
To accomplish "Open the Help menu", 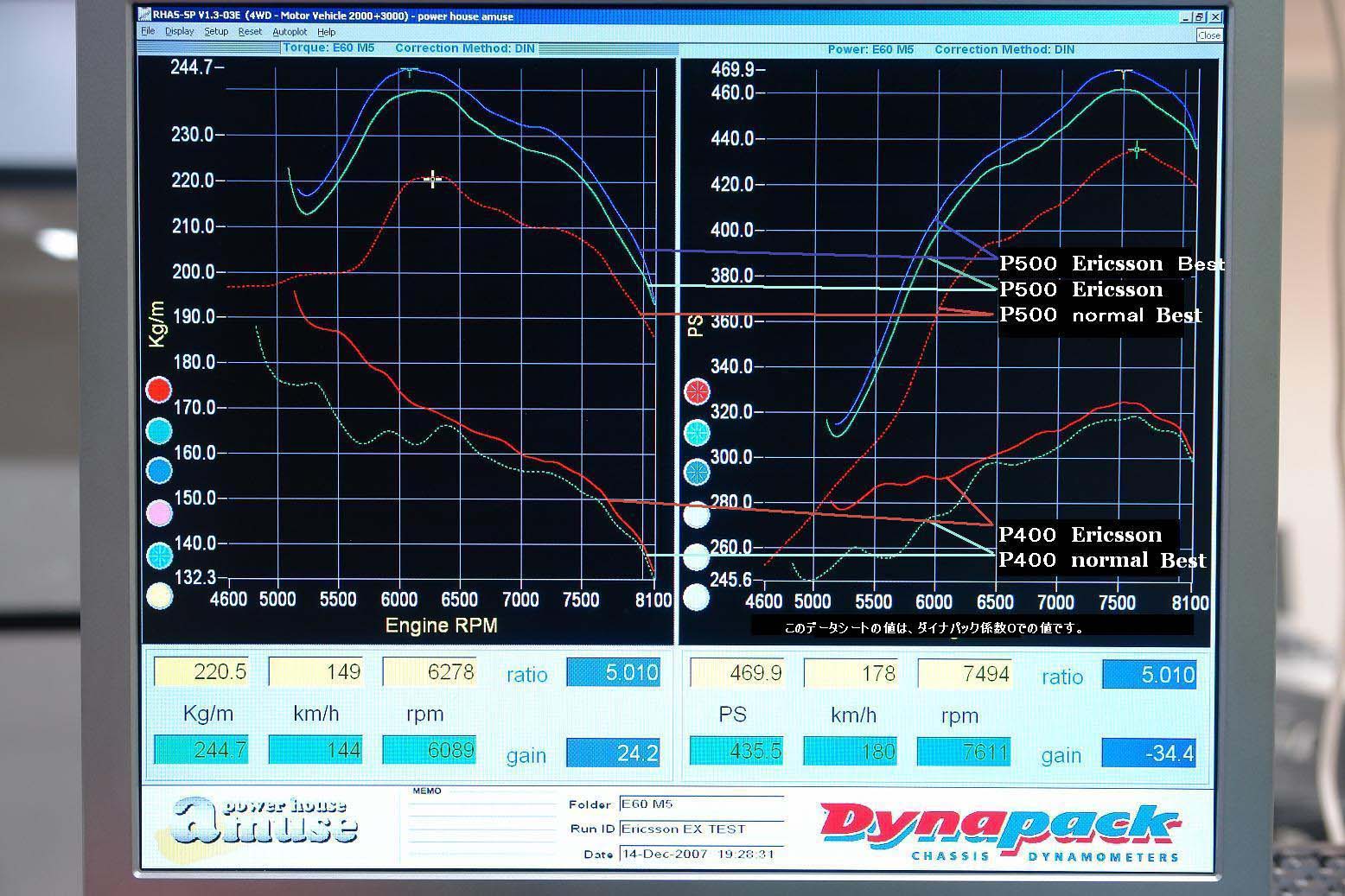I will pyautogui.click(x=326, y=31).
